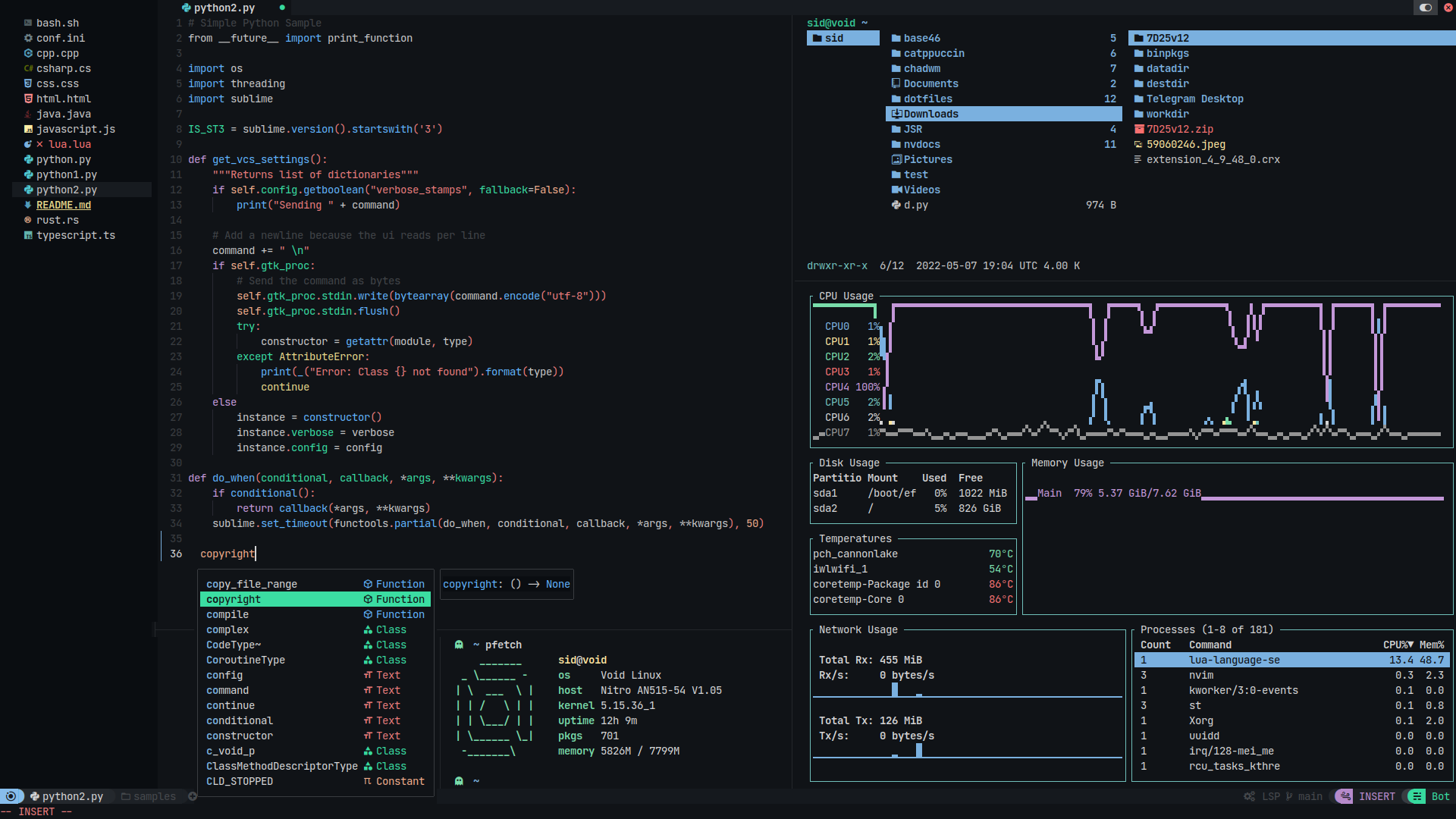Viewport: 1456px width, 819px height.
Task: Click the README.md download-arrow icon
Action: point(28,205)
